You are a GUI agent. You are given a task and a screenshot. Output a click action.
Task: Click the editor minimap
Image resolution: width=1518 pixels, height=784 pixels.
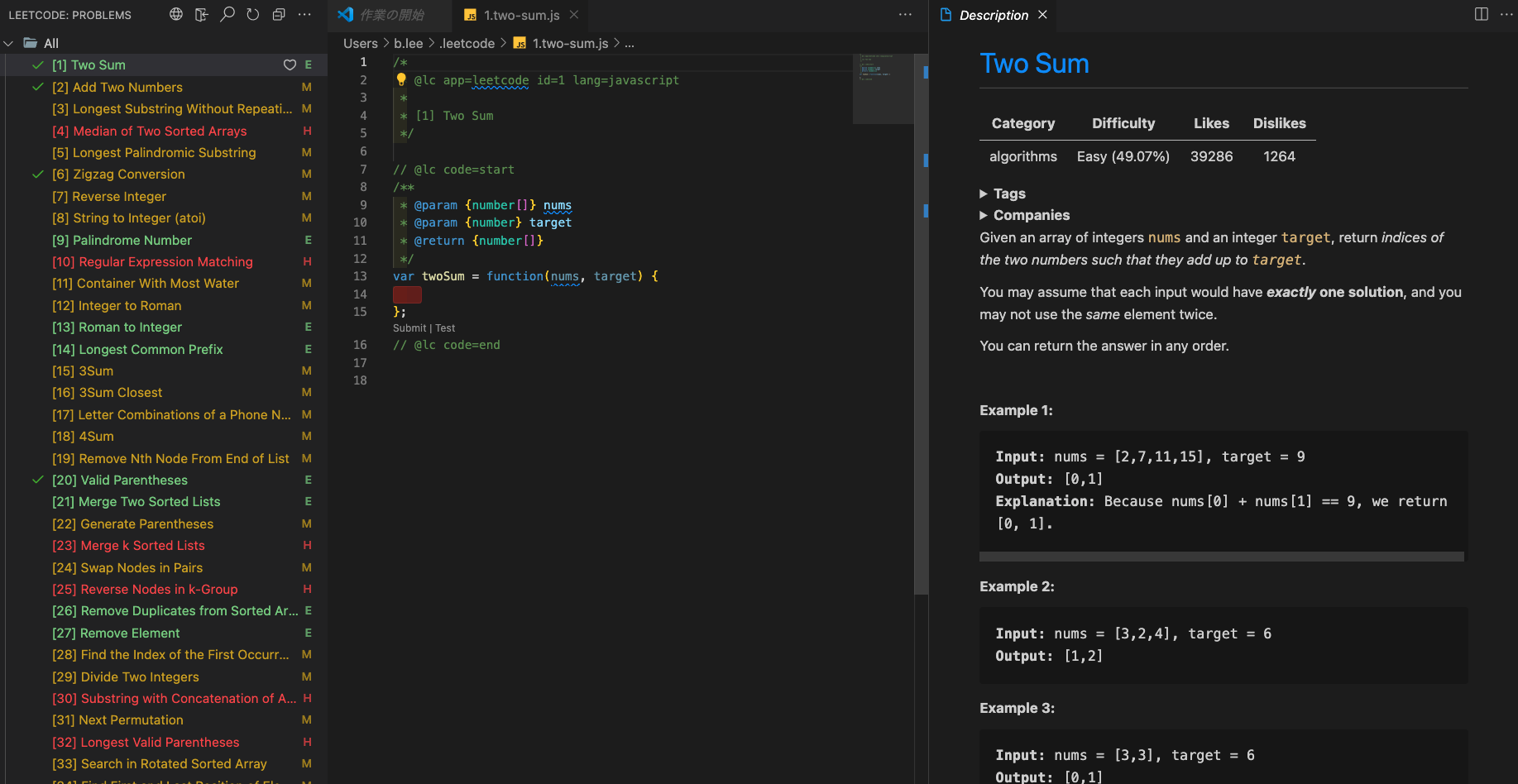pos(882,89)
